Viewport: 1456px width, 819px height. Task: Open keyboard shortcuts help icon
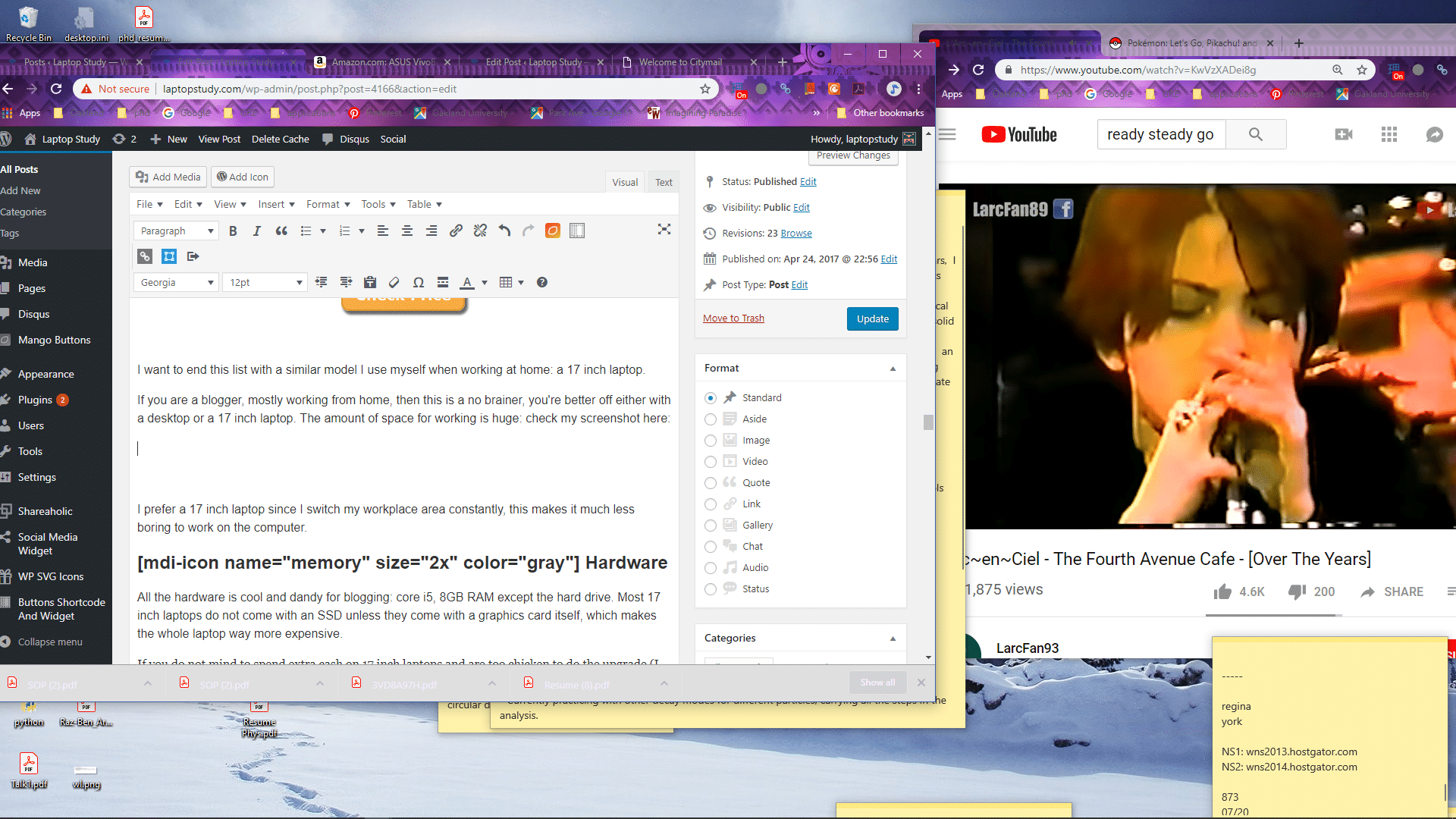(542, 283)
